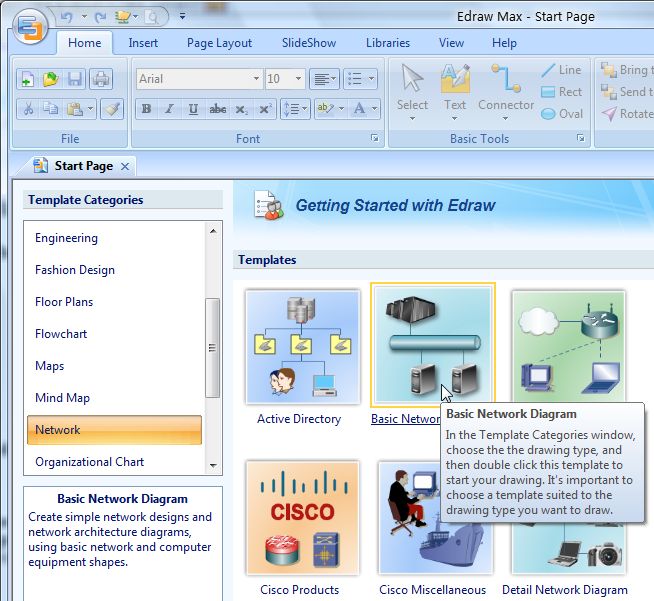Click the font color A button
This screenshot has height=601, width=654.
359,109
